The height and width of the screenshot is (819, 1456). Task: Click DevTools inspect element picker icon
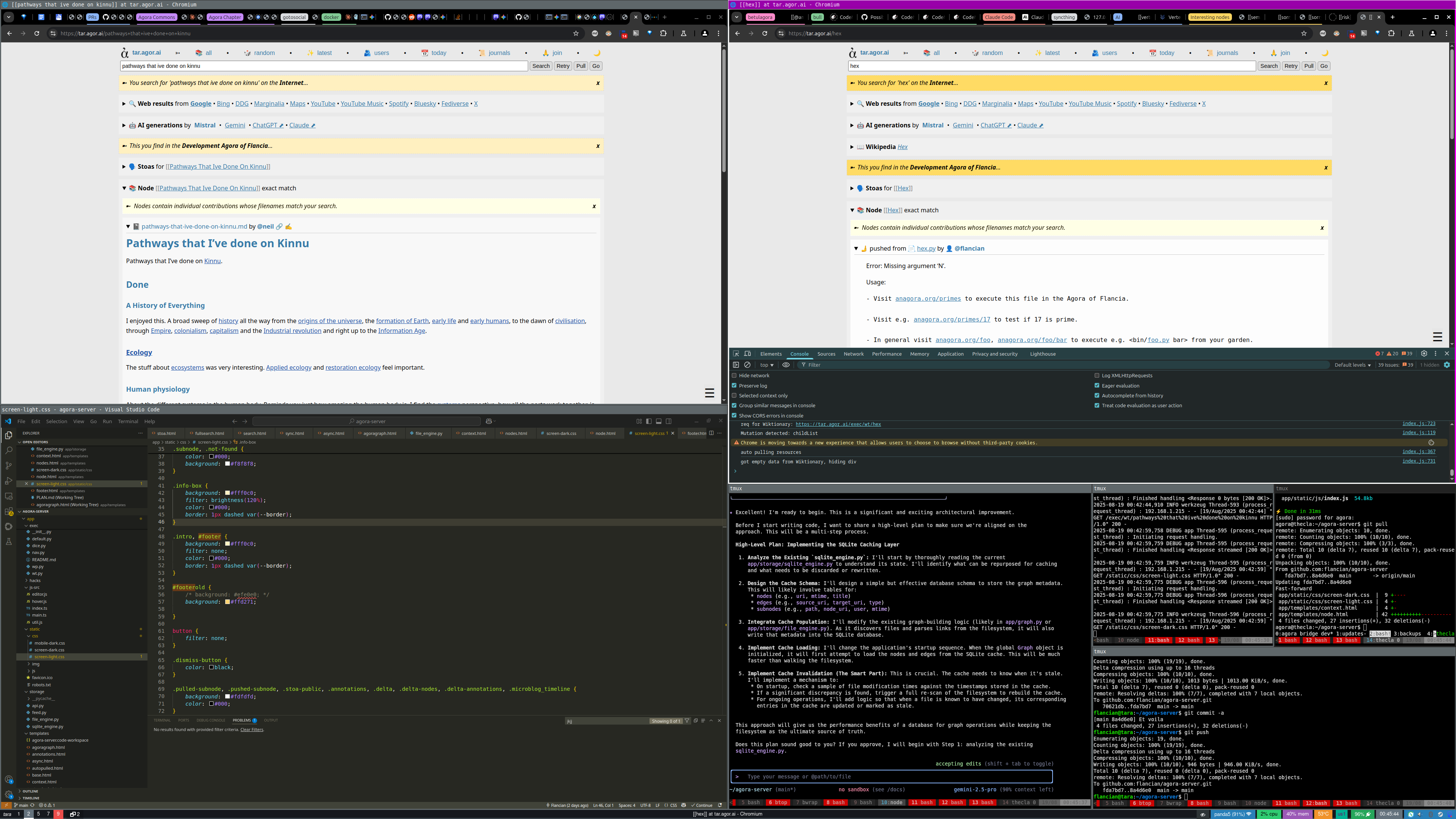tap(736, 354)
